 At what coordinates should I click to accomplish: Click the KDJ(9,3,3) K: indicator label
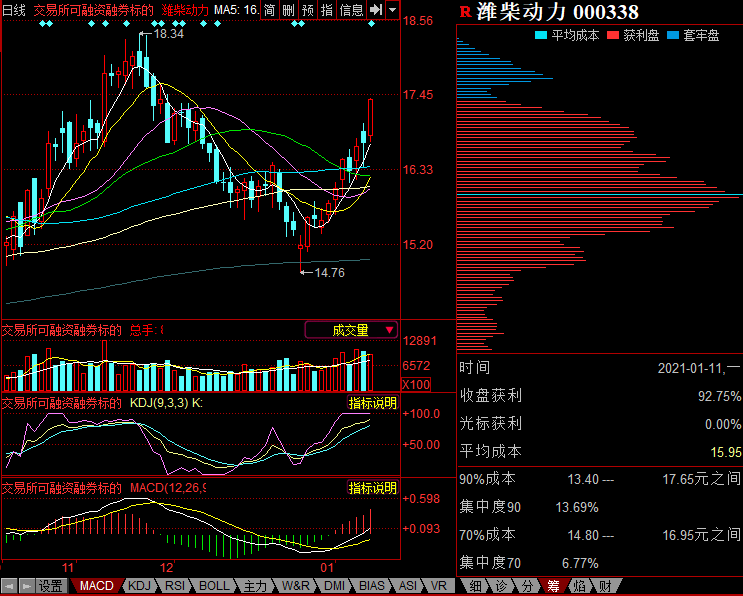(166, 403)
